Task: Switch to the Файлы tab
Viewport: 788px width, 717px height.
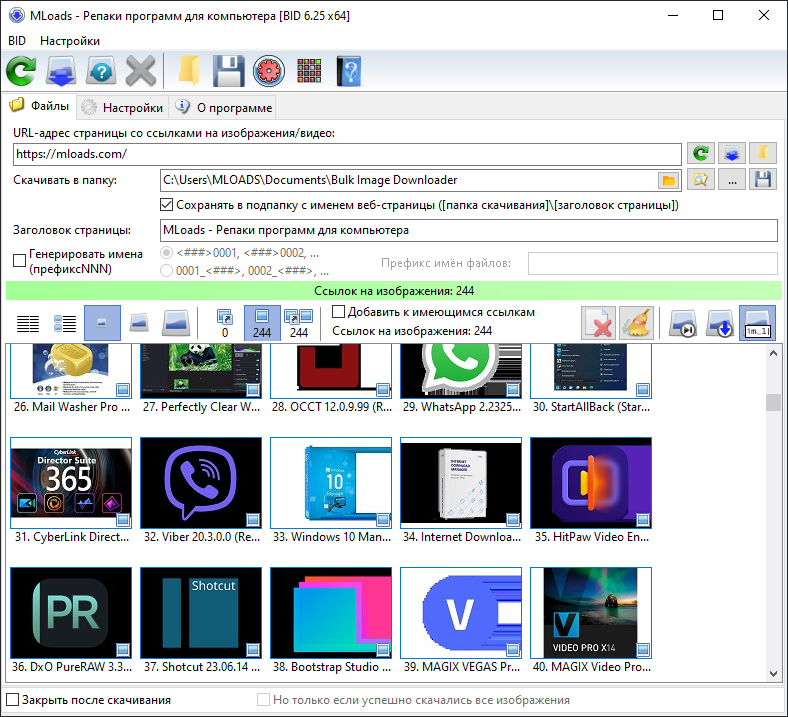Action: tap(39, 106)
